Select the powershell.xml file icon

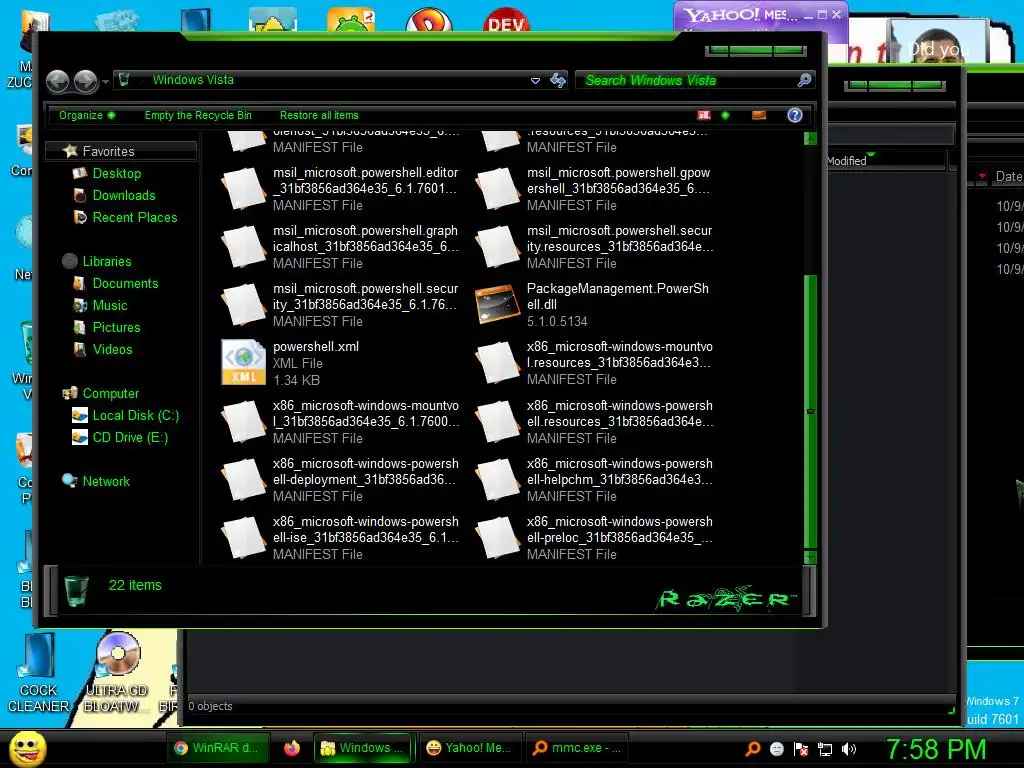(243, 362)
